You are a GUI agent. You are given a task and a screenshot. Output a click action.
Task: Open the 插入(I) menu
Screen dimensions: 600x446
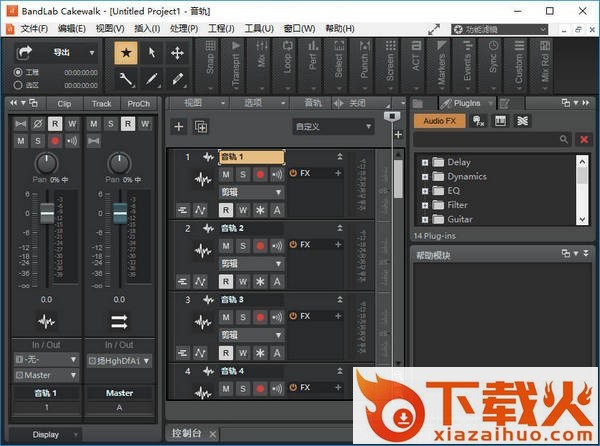click(147, 29)
